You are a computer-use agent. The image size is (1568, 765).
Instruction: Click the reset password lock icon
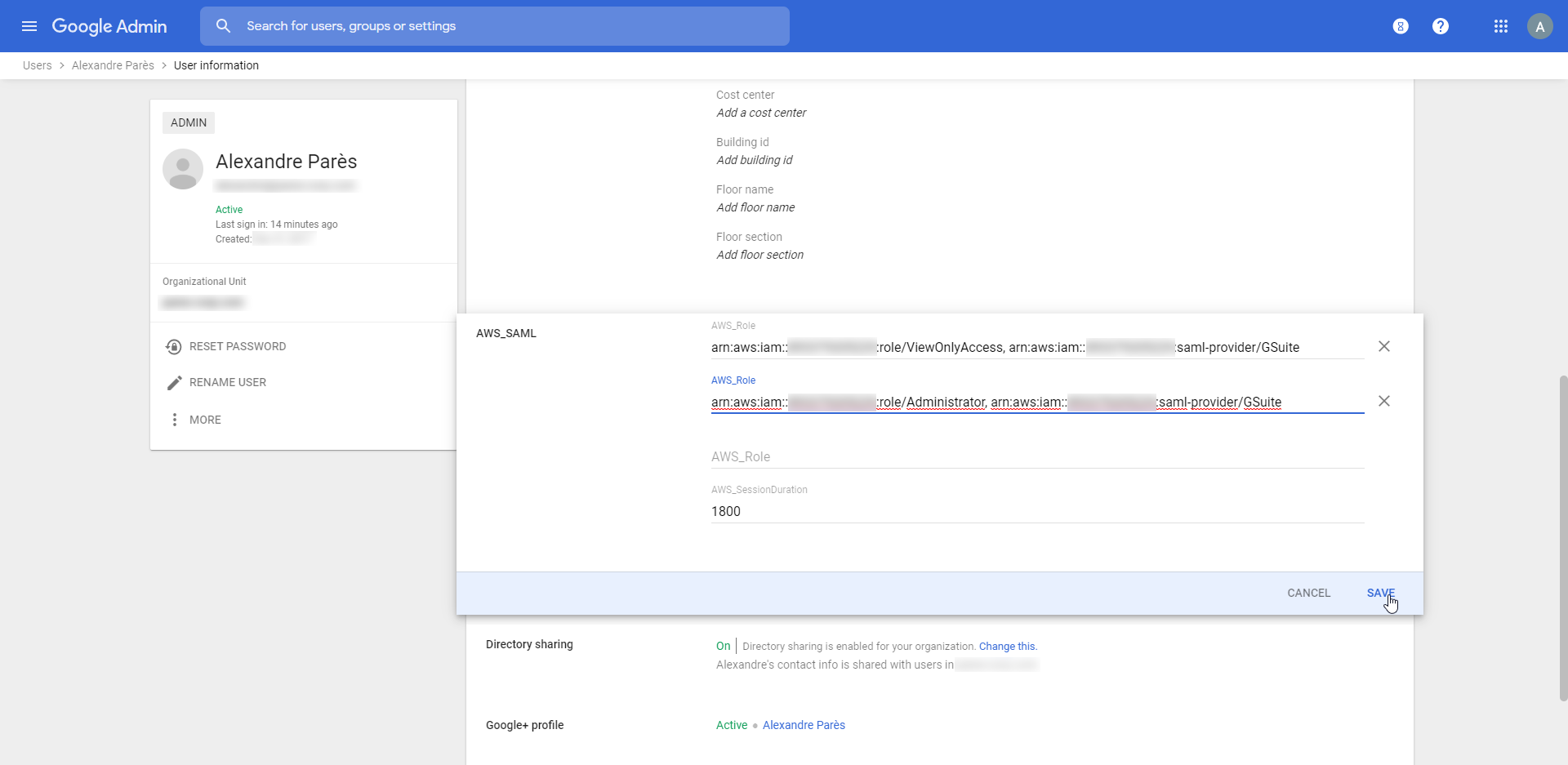pyautogui.click(x=173, y=347)
